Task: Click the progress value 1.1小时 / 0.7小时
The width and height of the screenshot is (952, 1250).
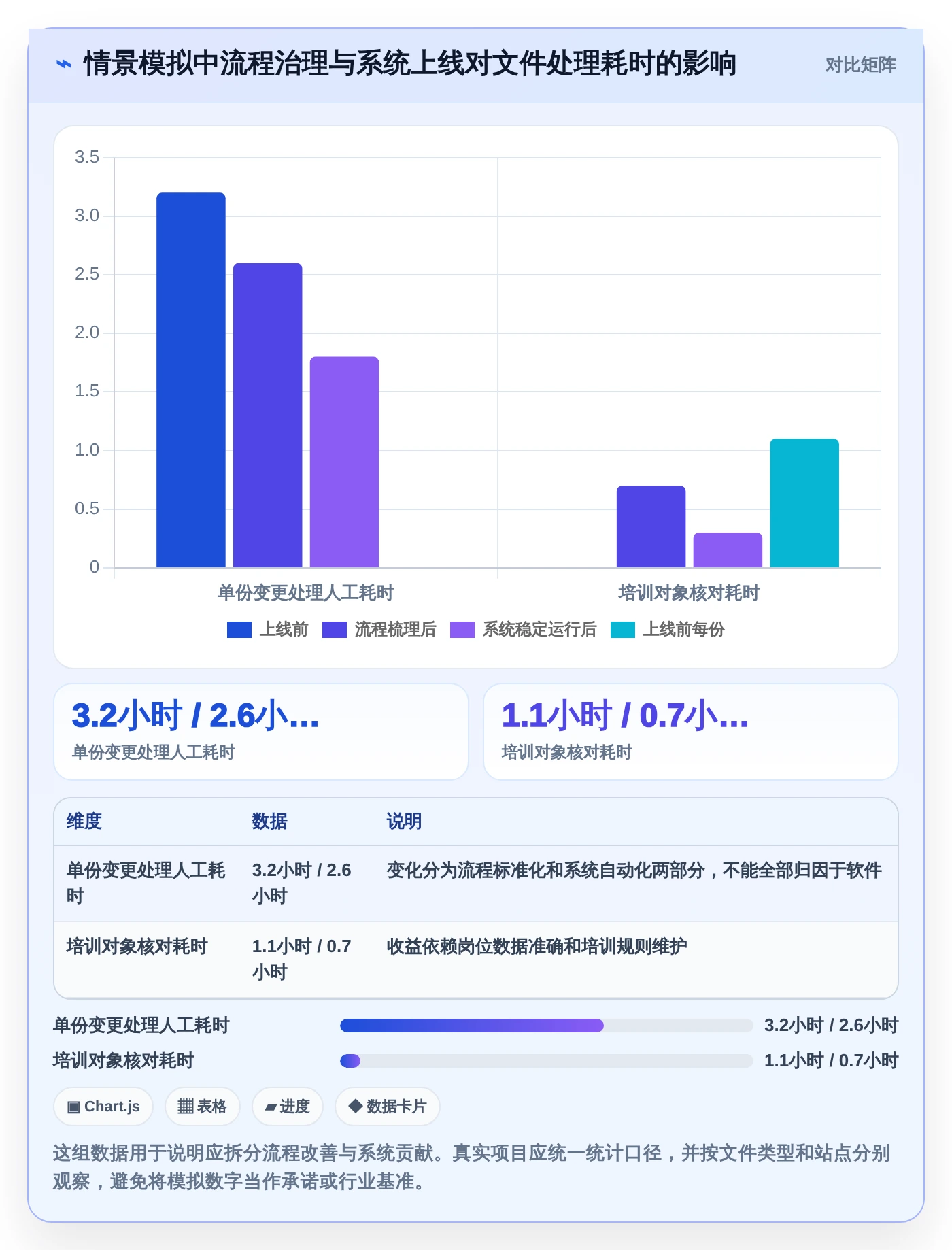Action: [831, 1061]
